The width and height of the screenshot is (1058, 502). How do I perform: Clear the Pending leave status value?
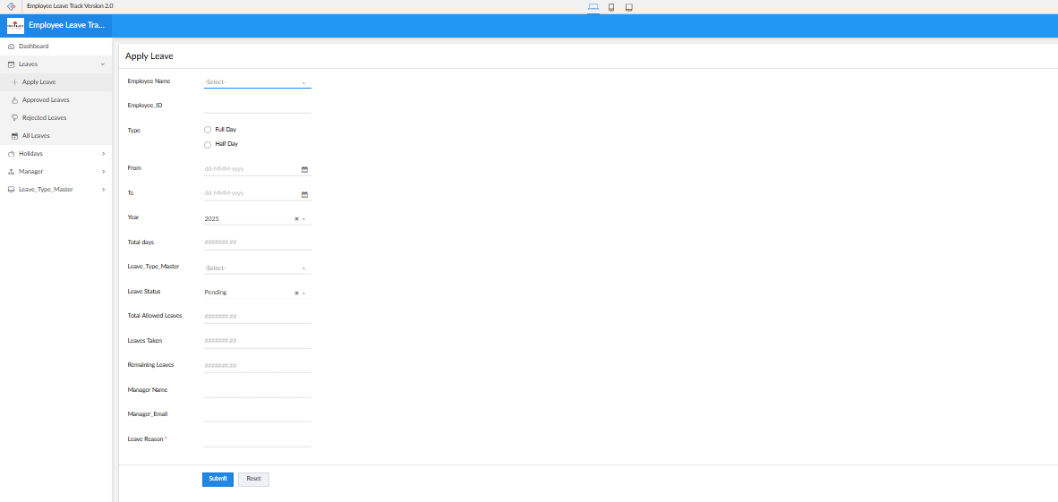click(296, 293)
